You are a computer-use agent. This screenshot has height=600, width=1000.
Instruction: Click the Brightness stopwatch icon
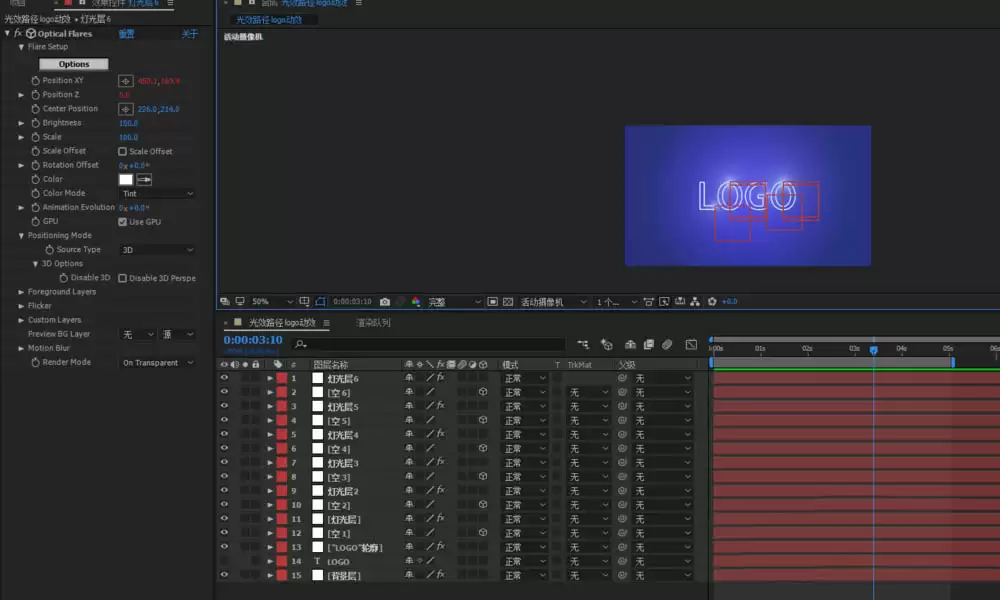36,123
